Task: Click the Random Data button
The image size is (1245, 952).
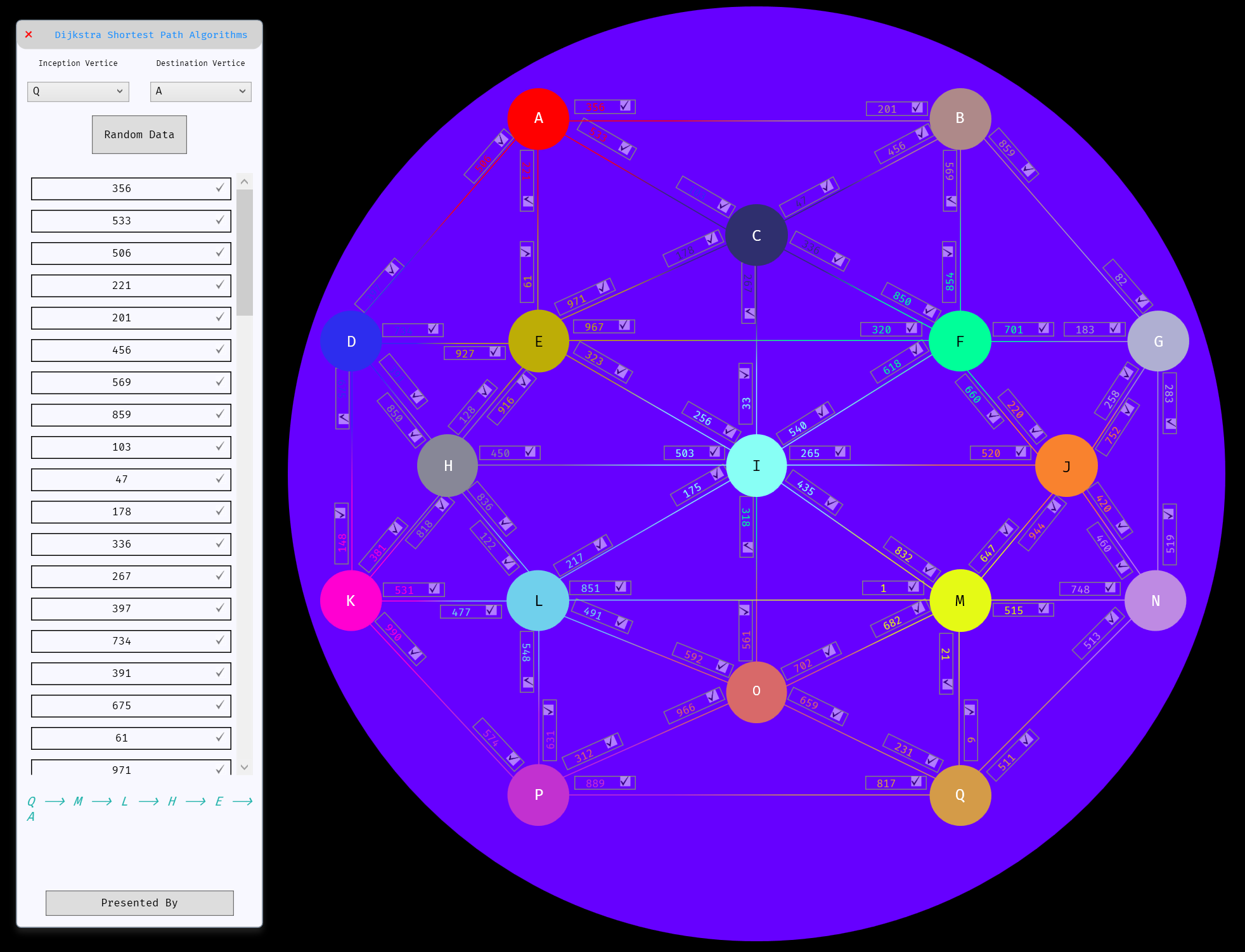Action: pyautogui.click(x=139, y=134)
